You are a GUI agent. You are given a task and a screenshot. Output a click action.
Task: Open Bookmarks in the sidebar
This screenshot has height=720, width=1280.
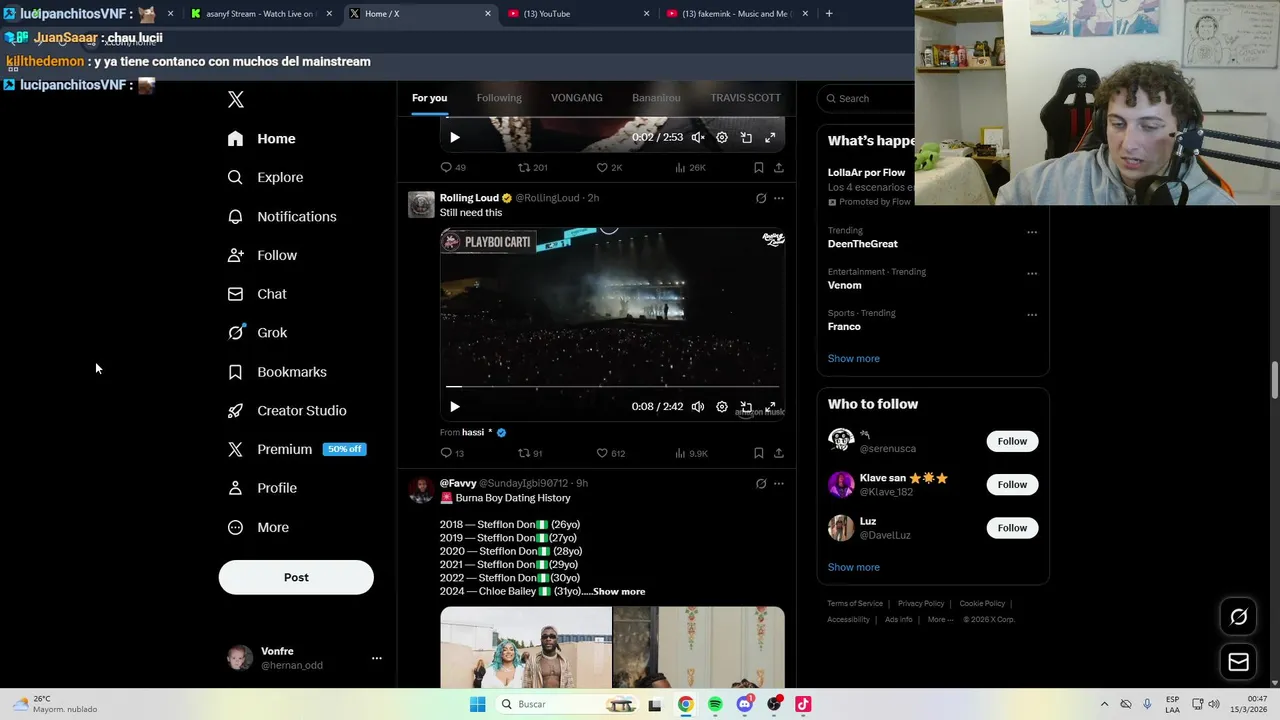coord(277,372)
